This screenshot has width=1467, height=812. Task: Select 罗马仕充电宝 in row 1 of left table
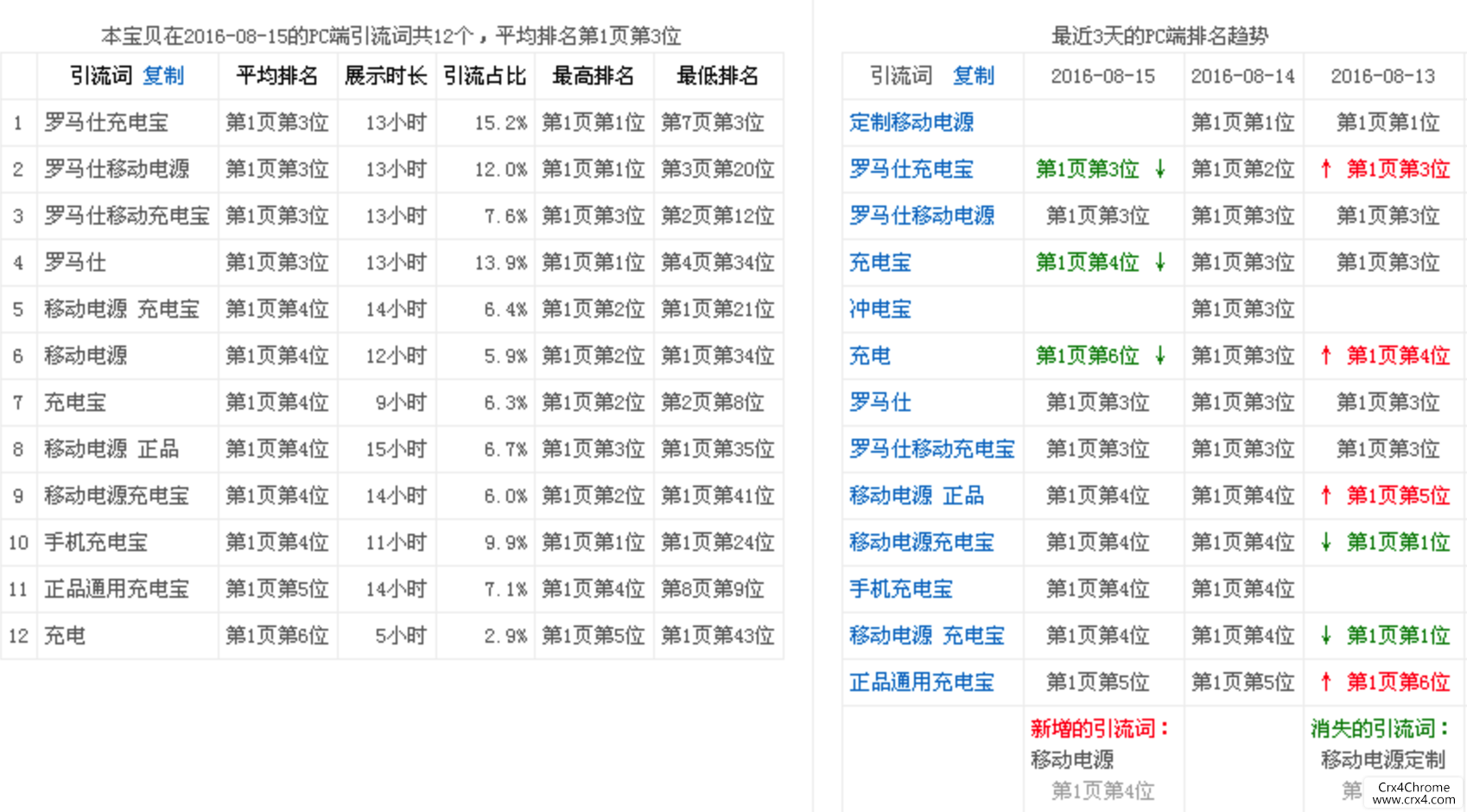[106, 123]
